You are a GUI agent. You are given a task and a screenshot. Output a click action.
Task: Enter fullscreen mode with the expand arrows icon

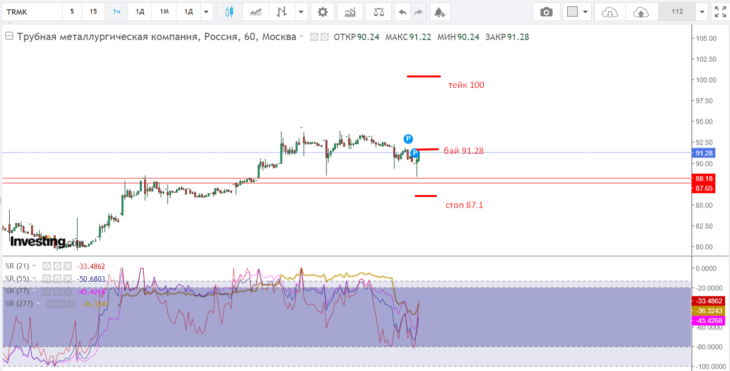tap(720, 12)
